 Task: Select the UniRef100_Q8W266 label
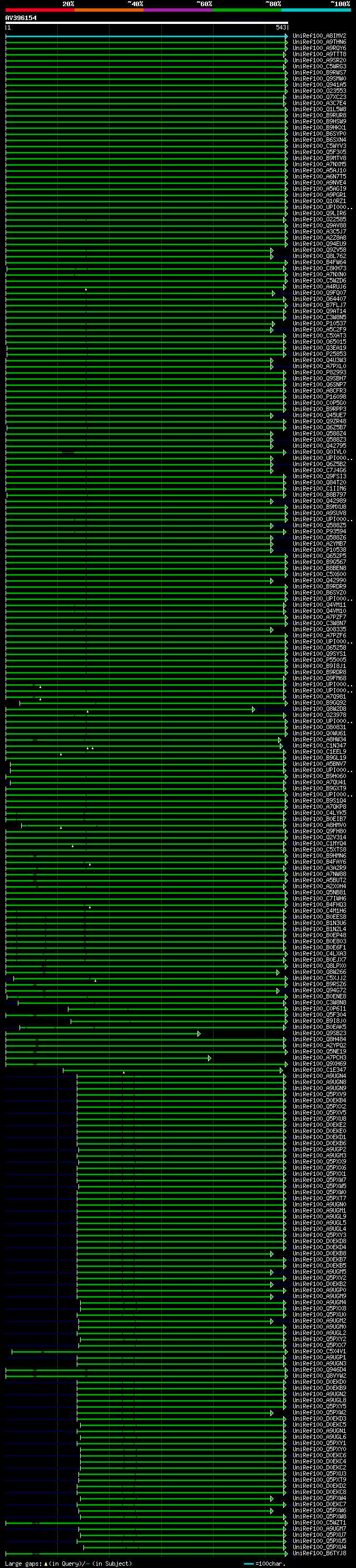[x=319, y=972]
